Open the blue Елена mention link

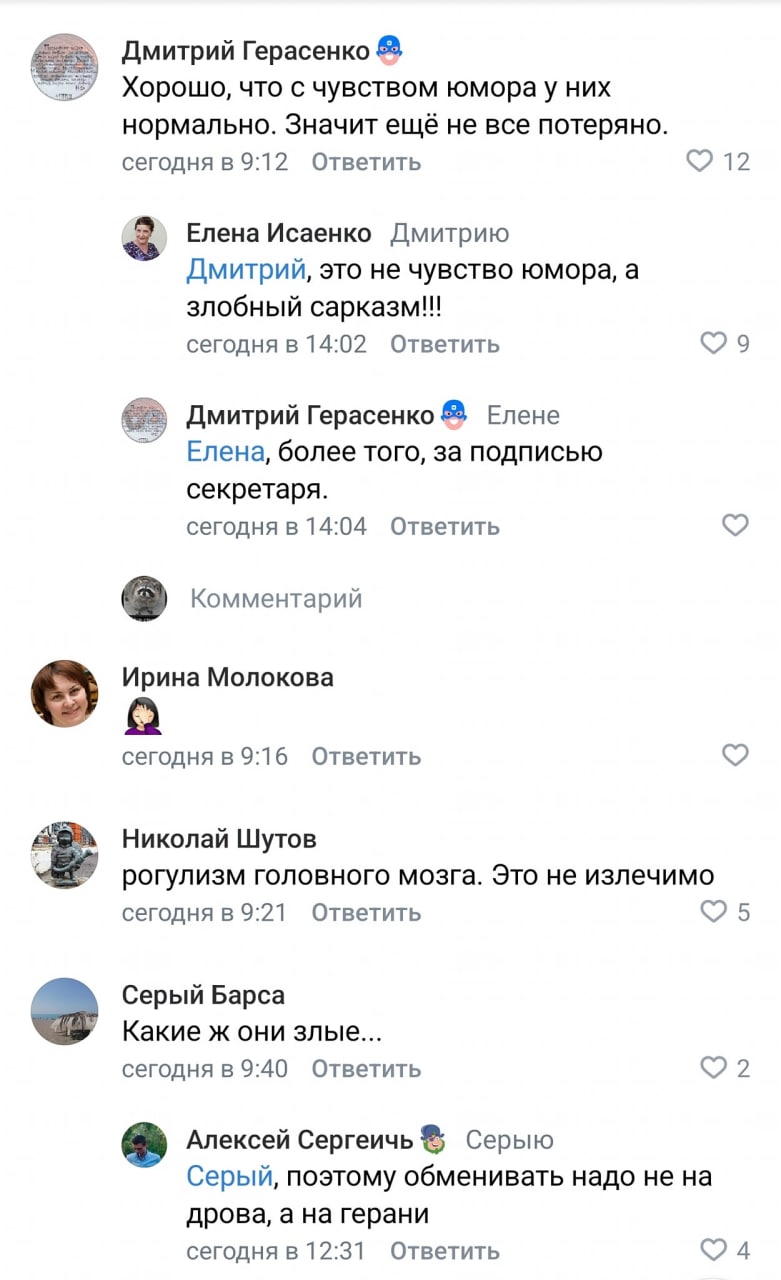225,452
